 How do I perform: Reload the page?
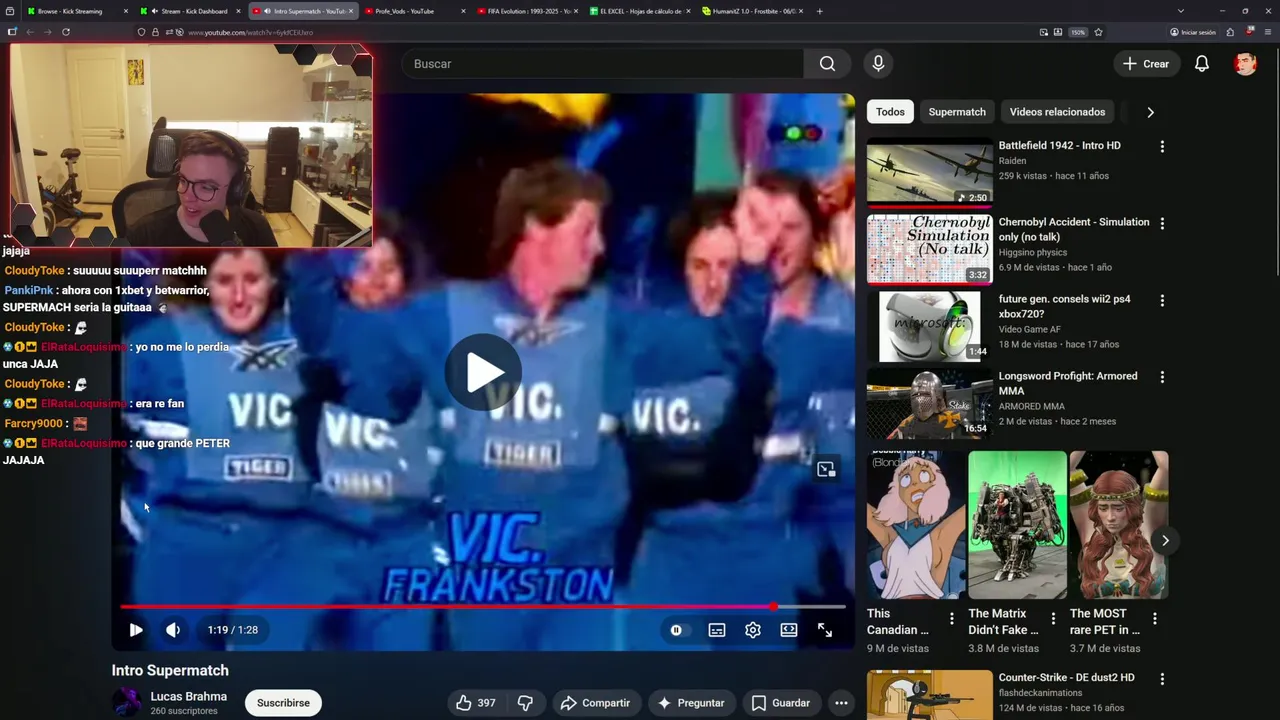tap(66, 32)
